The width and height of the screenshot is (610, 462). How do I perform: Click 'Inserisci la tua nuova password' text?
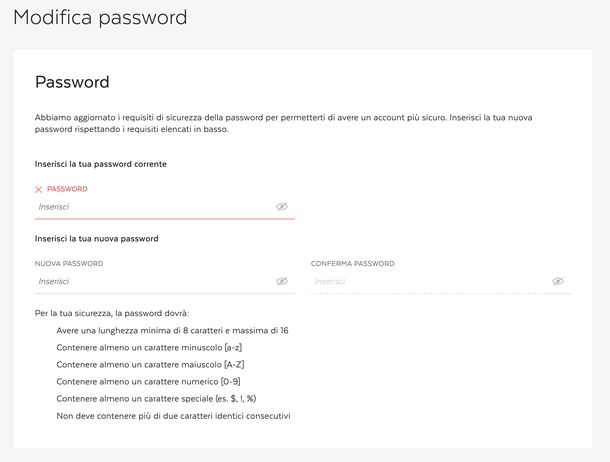pyautogui.click(x=96, y=238)
